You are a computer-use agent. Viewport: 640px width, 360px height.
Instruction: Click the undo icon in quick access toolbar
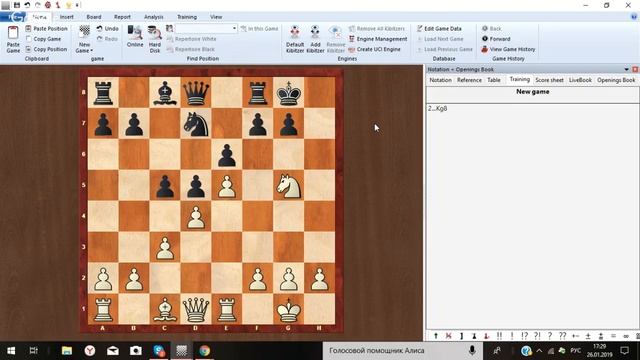tap(27, 5)
